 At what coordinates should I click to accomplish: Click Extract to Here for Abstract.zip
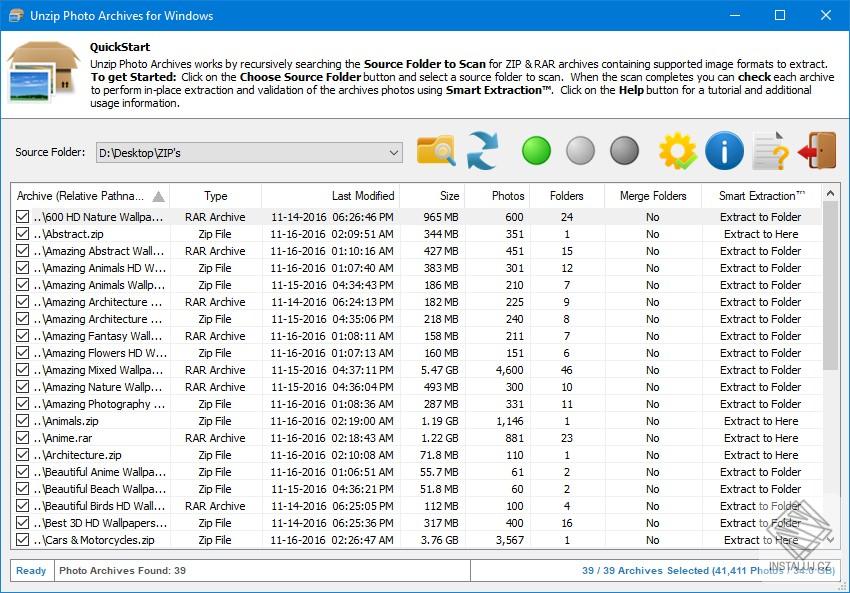tap(761, 234)
